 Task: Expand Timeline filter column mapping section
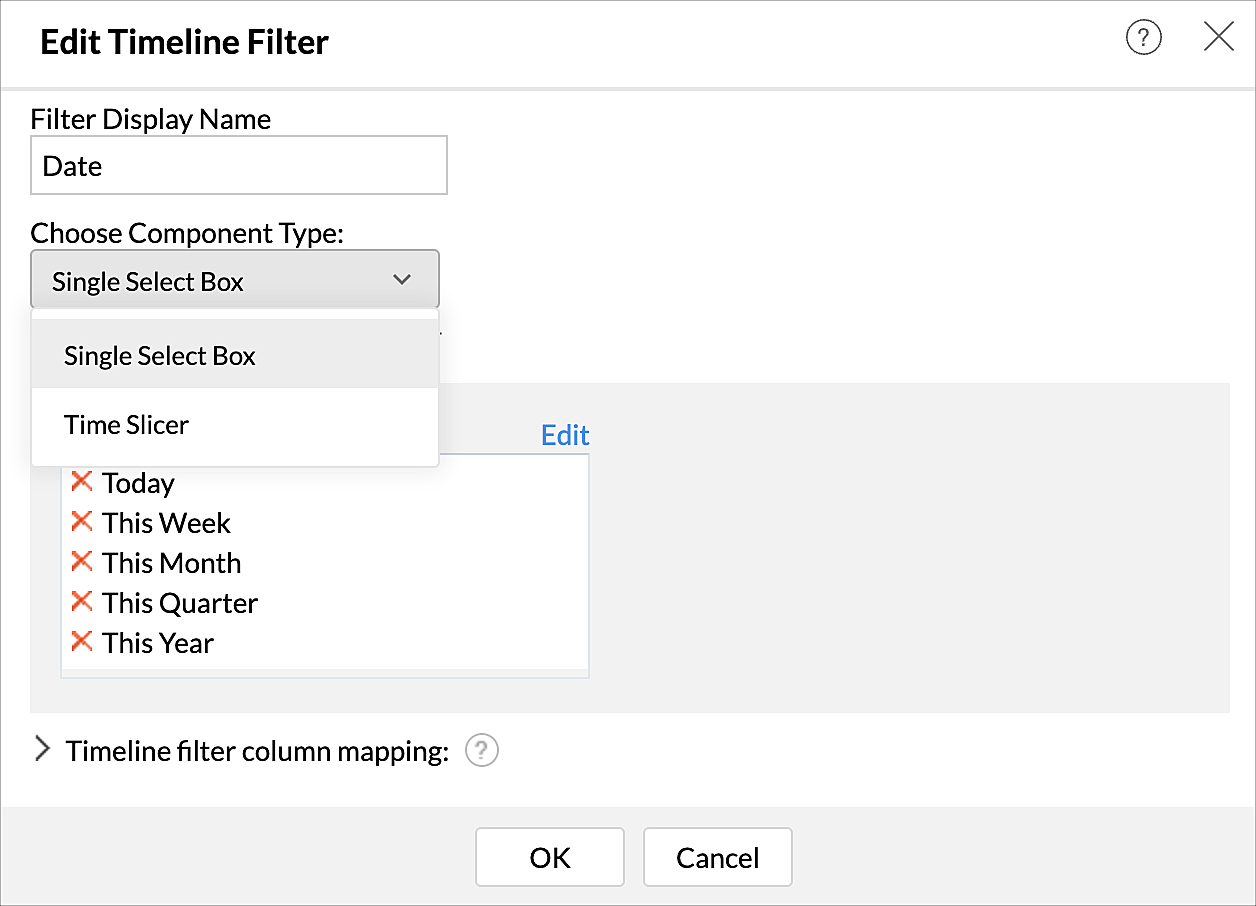coord(42,750)
